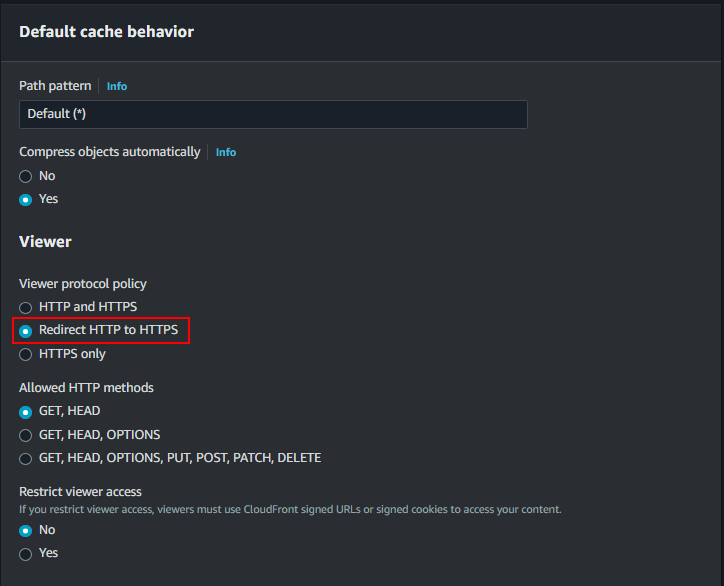Set Restrict viewer access to Yes
724x586 pixels.
(x=26, y=553)
